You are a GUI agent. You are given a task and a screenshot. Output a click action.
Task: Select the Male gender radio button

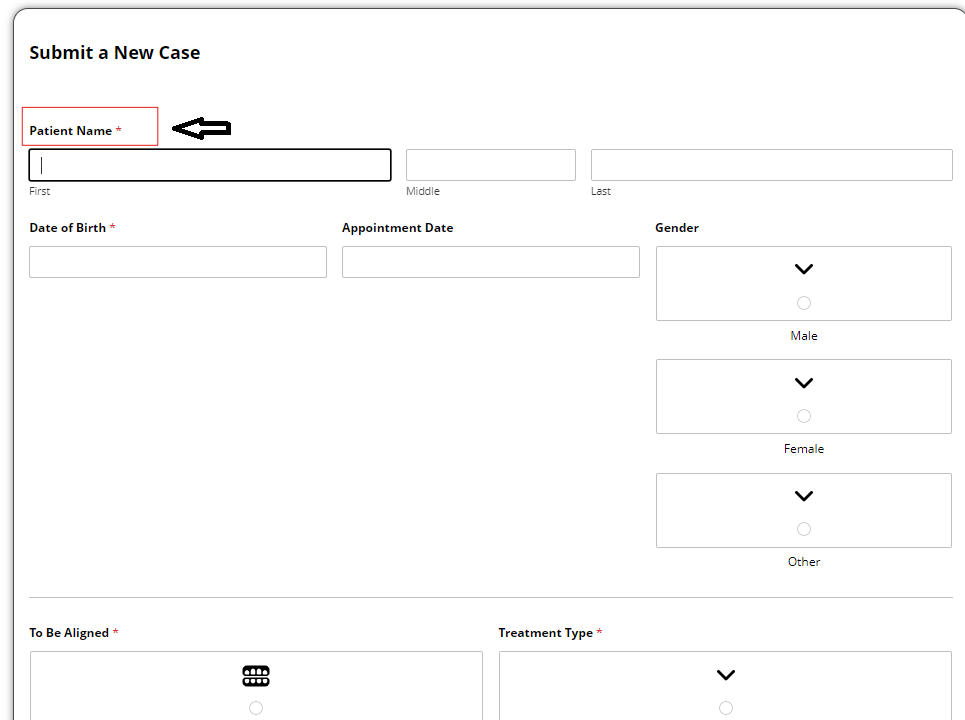[x=804, y=303]
